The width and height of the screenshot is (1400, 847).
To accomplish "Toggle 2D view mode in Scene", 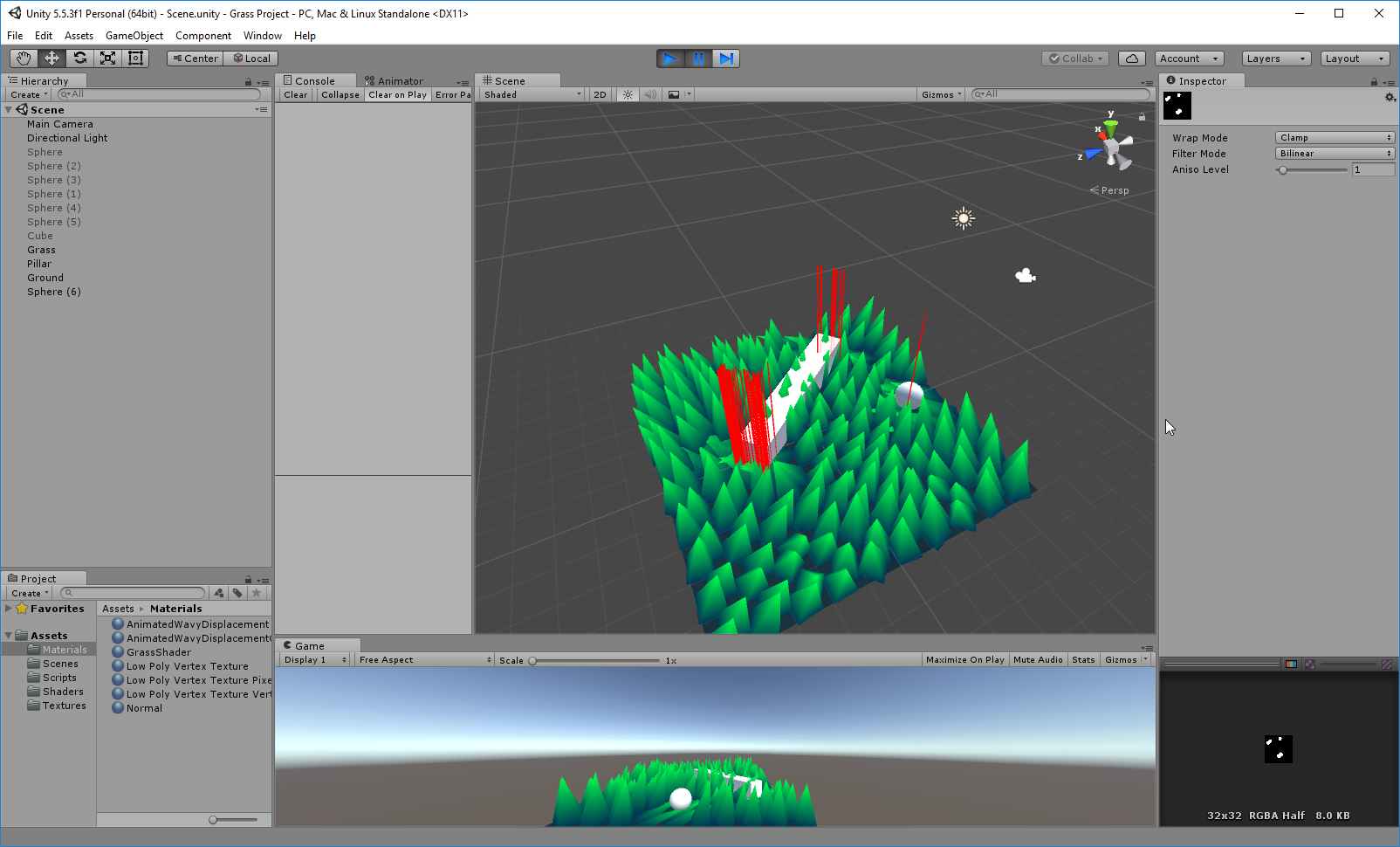I will [x=600, y=94].
